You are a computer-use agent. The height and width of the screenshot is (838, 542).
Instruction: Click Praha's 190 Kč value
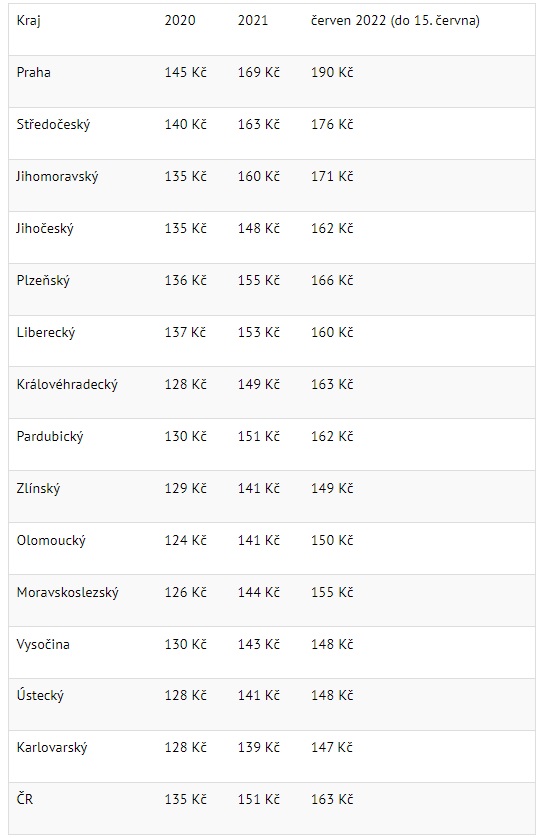tap(332, 72)
